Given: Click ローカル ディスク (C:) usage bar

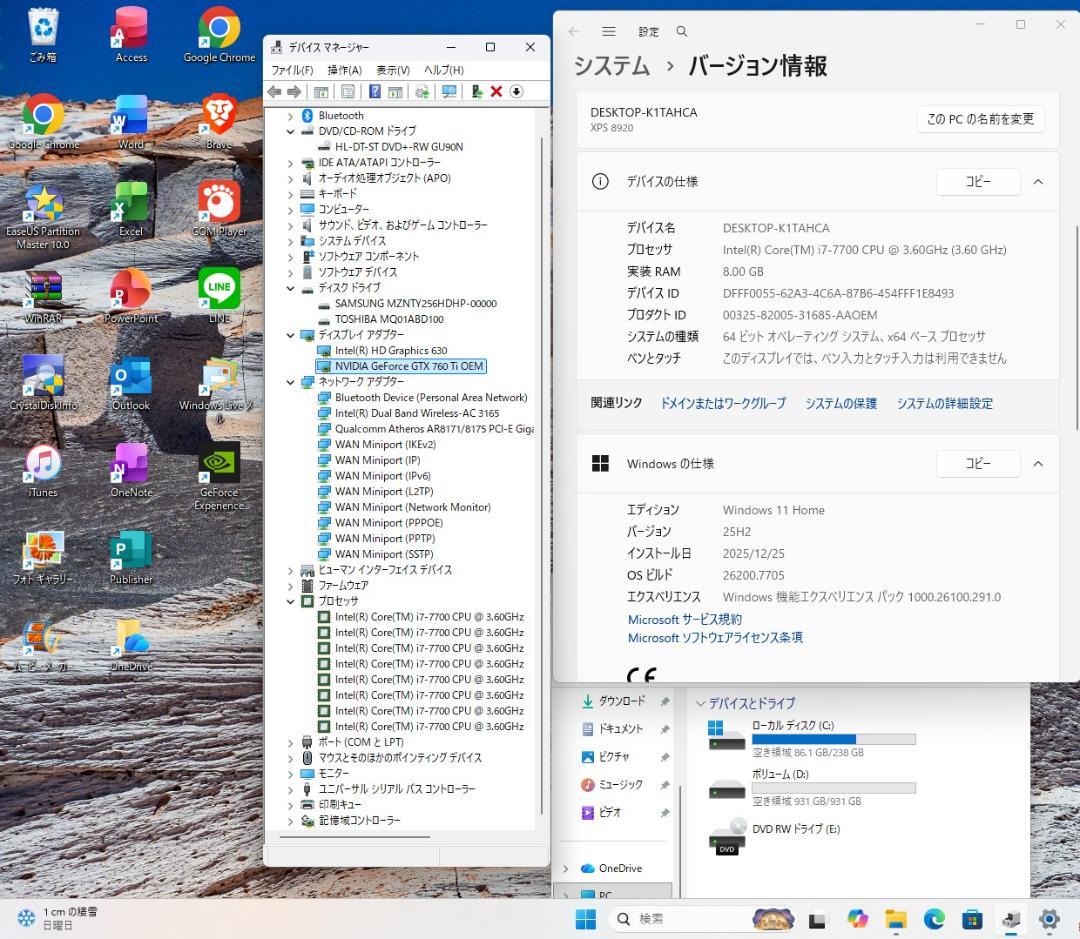Looking at the screenshot, I should tap(833, 739).
